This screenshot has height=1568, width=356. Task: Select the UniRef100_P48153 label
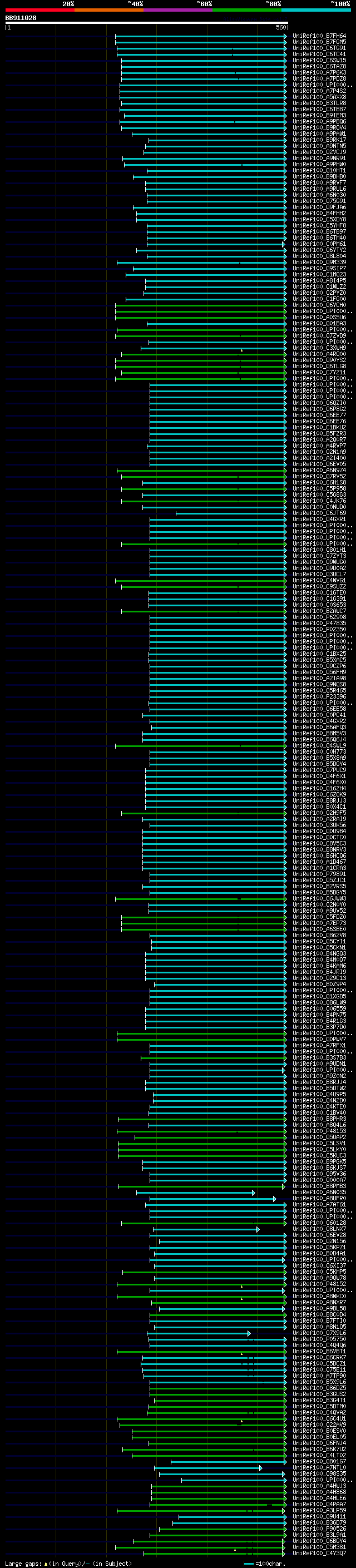point(319,1130)
